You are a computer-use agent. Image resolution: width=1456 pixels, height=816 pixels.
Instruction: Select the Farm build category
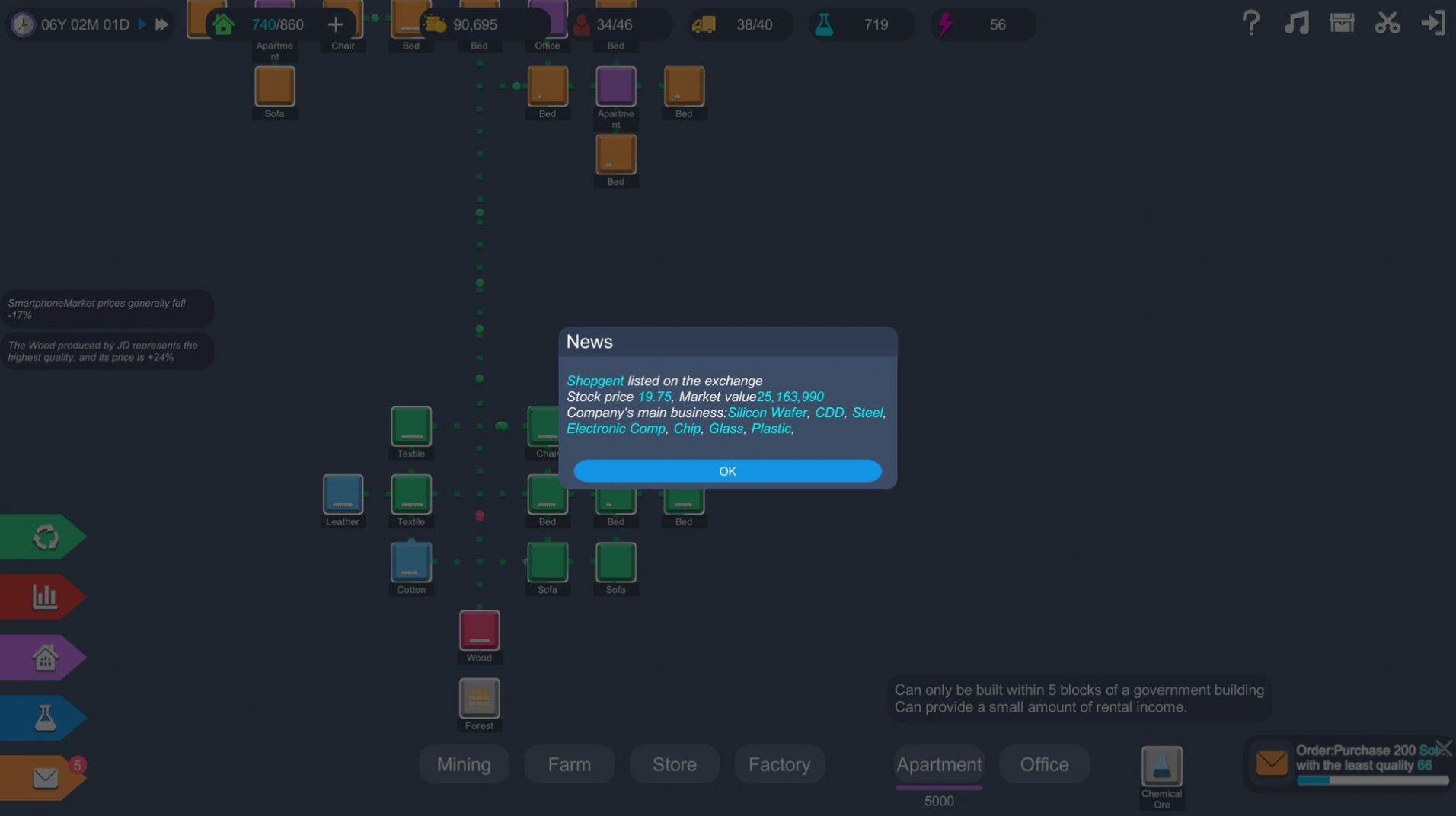[569, 764]
